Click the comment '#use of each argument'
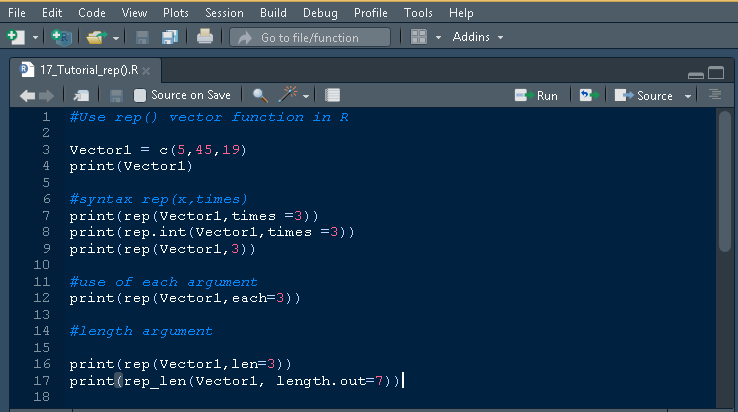738x412 pixels. pyautogui.click(x=163, y=282)
